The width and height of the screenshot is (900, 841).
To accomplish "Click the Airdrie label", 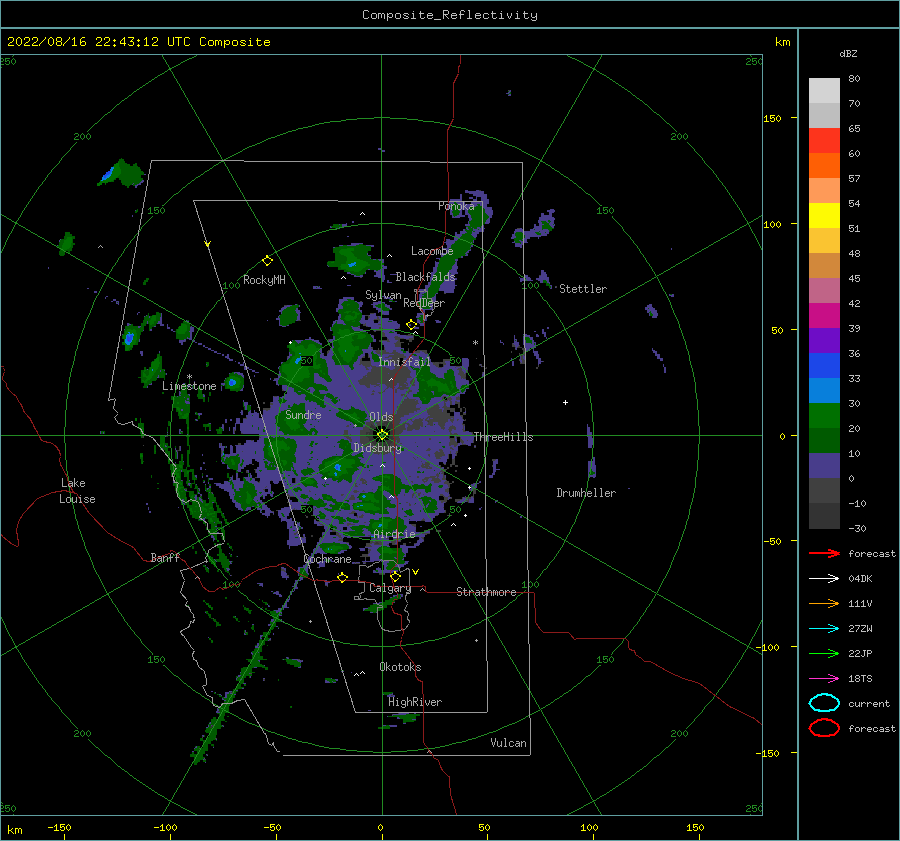I will click(x=394, y=534).
